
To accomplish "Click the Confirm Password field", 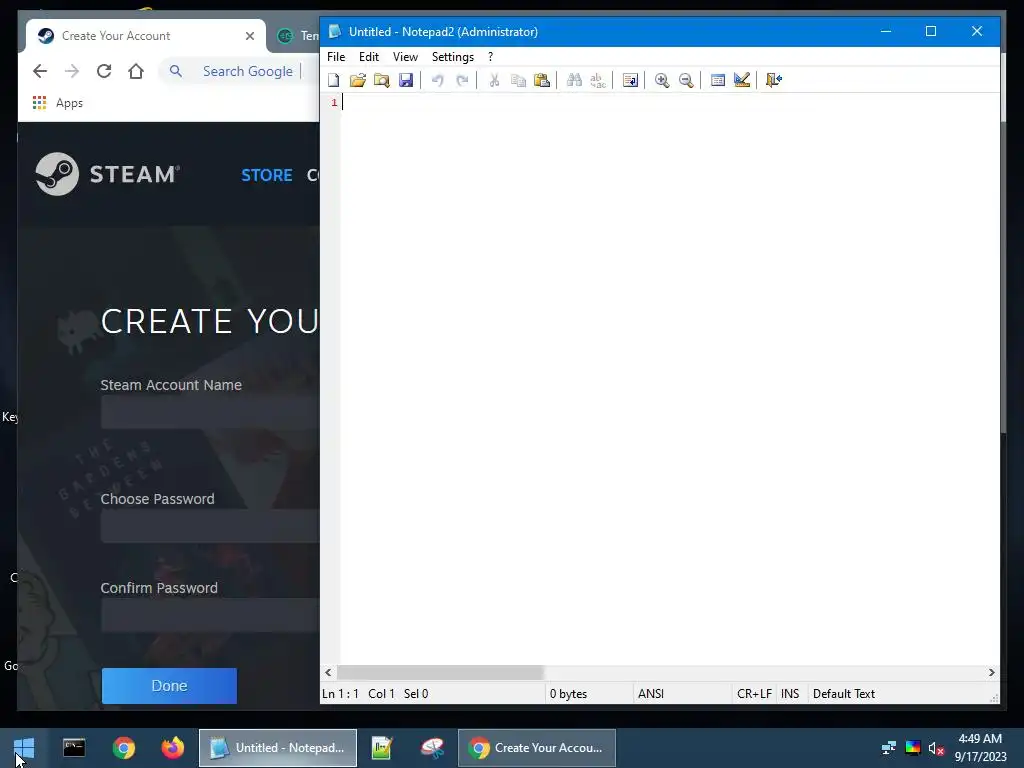I will (x=210, y=615).
